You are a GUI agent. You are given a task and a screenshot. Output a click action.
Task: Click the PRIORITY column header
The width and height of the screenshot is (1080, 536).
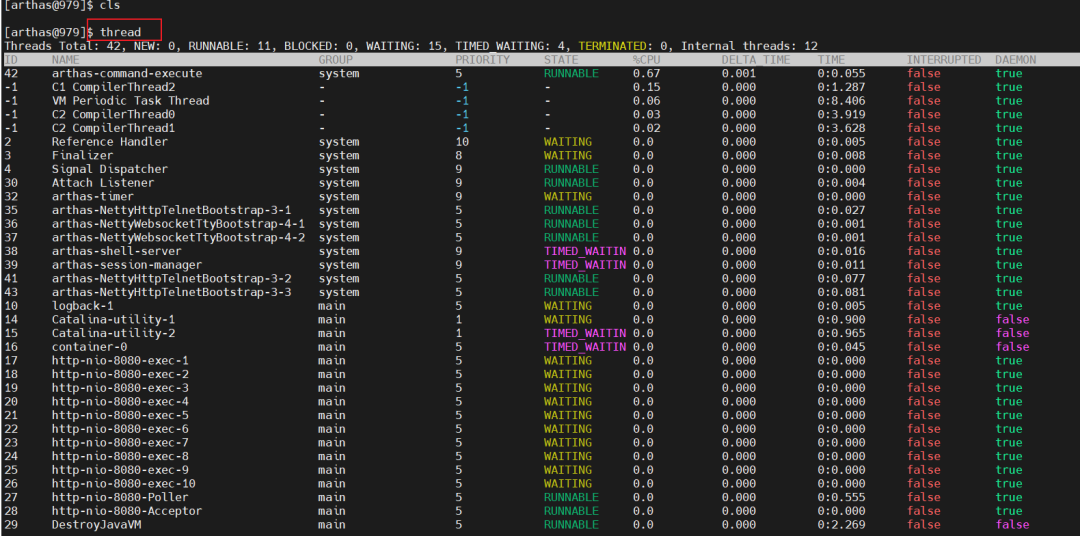point(482,60)
